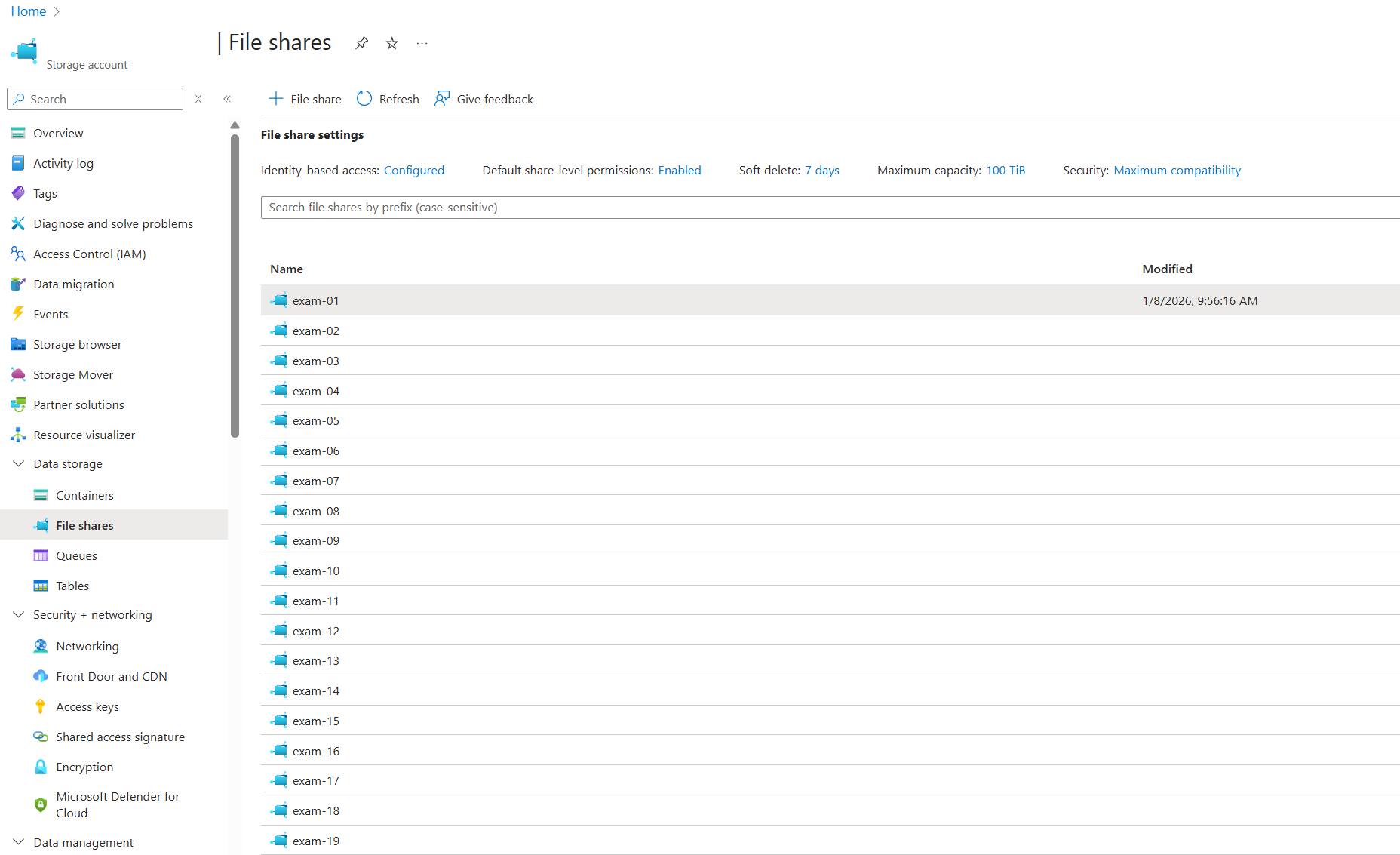Collapse the sidebar with double chevron
This screenshot has width=1400, height=855.
(x=227, y=99)
